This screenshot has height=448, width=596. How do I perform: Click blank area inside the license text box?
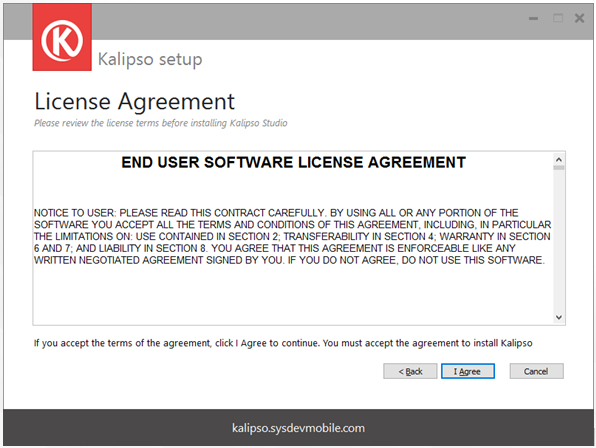pos(293,296)
